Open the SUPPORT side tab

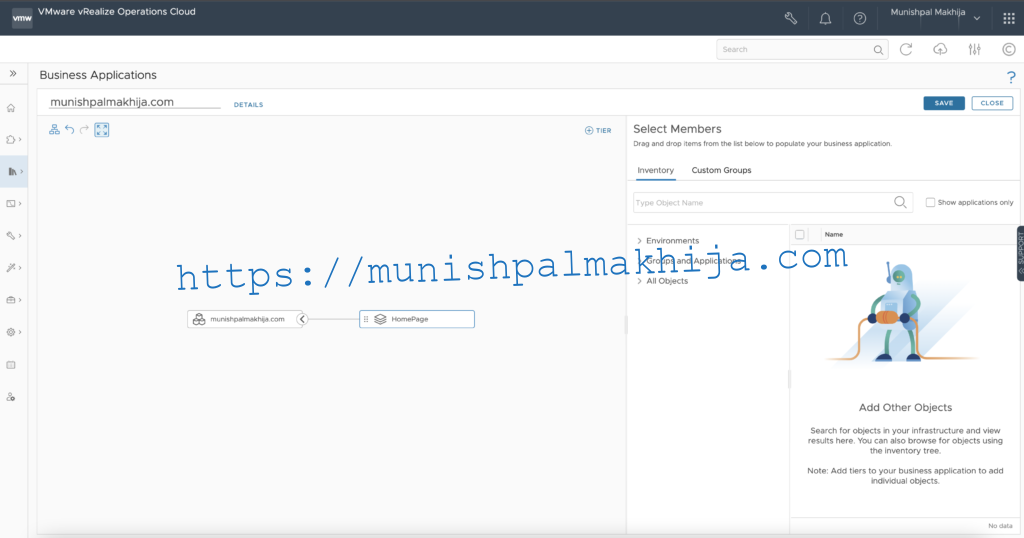coord(1020,253)
